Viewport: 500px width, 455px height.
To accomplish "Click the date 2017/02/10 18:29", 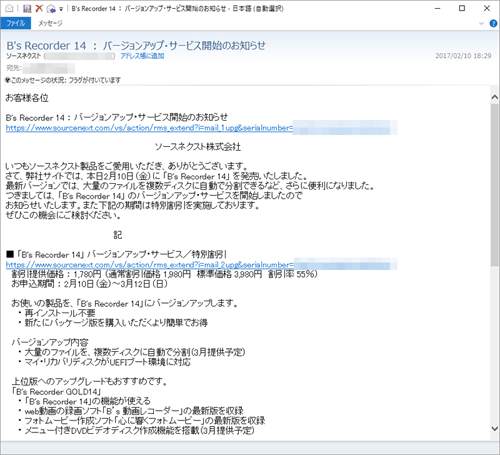I will point(463,56).
